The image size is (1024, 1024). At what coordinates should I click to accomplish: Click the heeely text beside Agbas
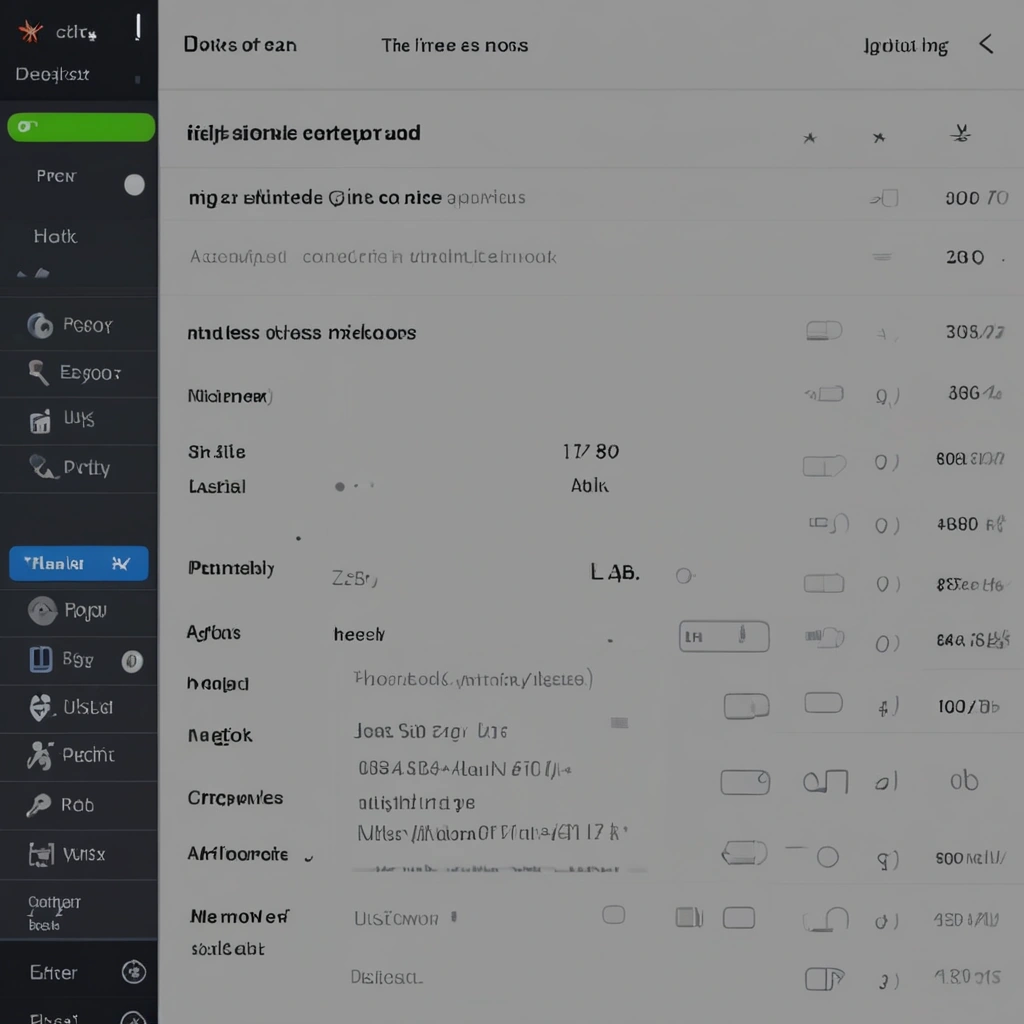point(359,634)
